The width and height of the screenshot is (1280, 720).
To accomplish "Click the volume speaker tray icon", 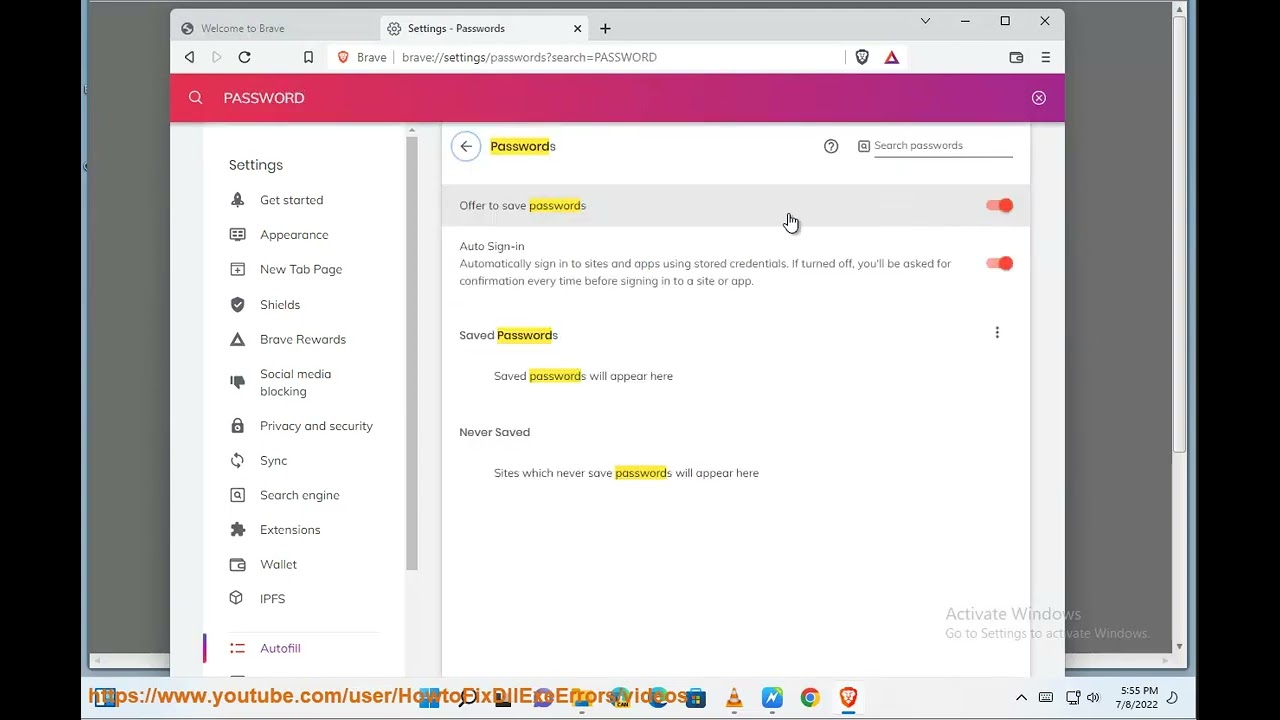I will [x=1093, y=698].
